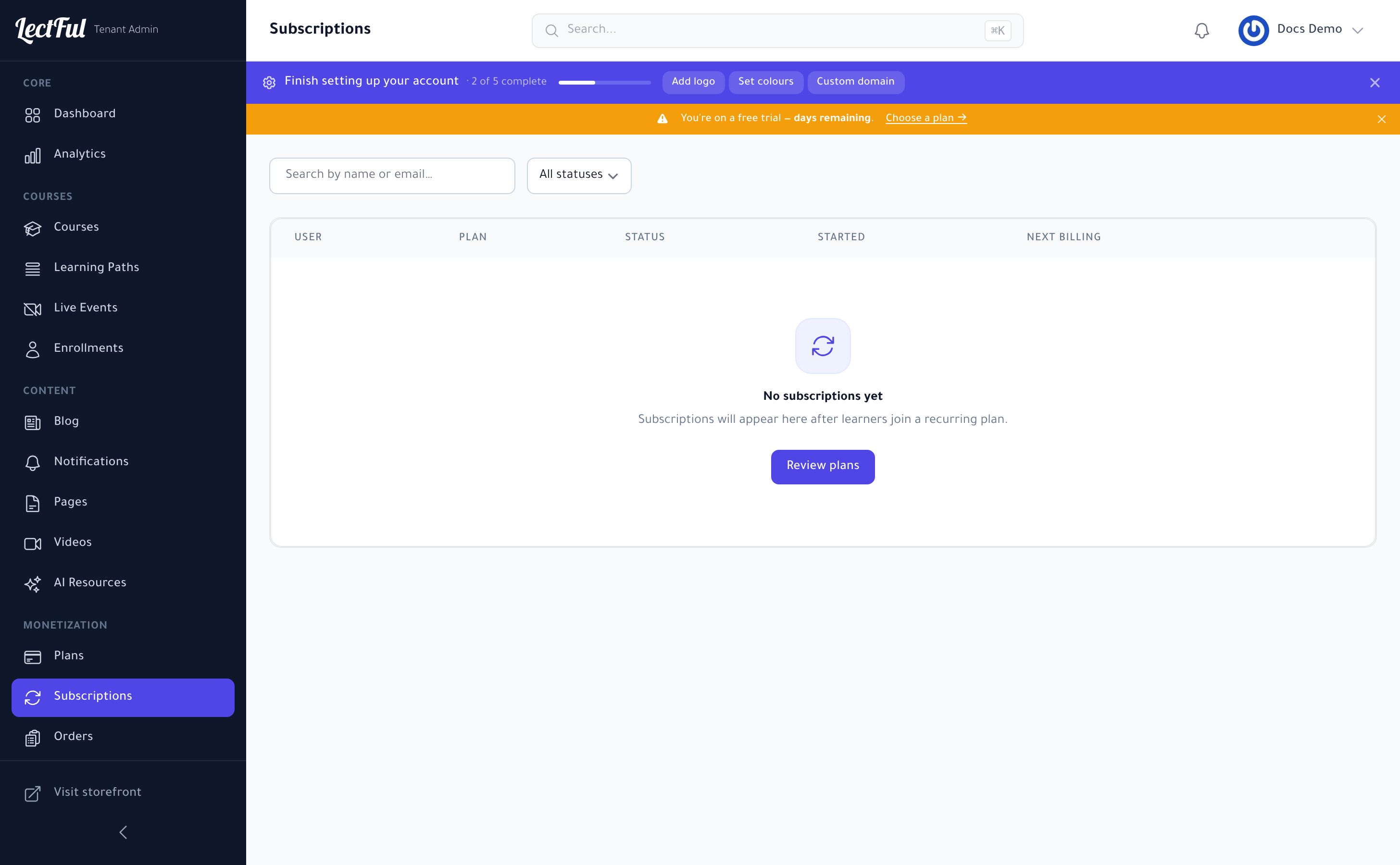Viewport: 1400px width, 865px height.
Task: Click the Docs Demo avatar
Action: (1253, 30)
